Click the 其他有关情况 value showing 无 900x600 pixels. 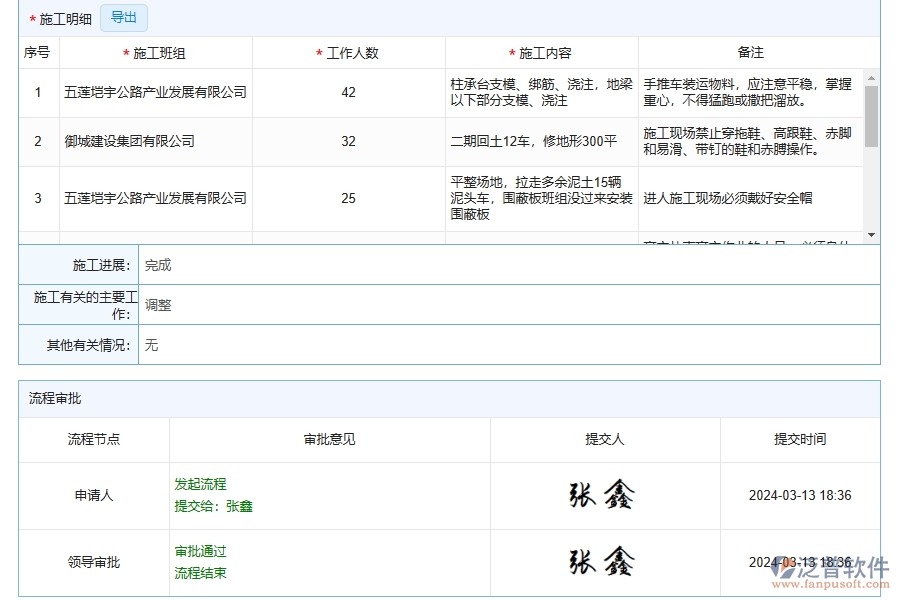click(152, 345)
